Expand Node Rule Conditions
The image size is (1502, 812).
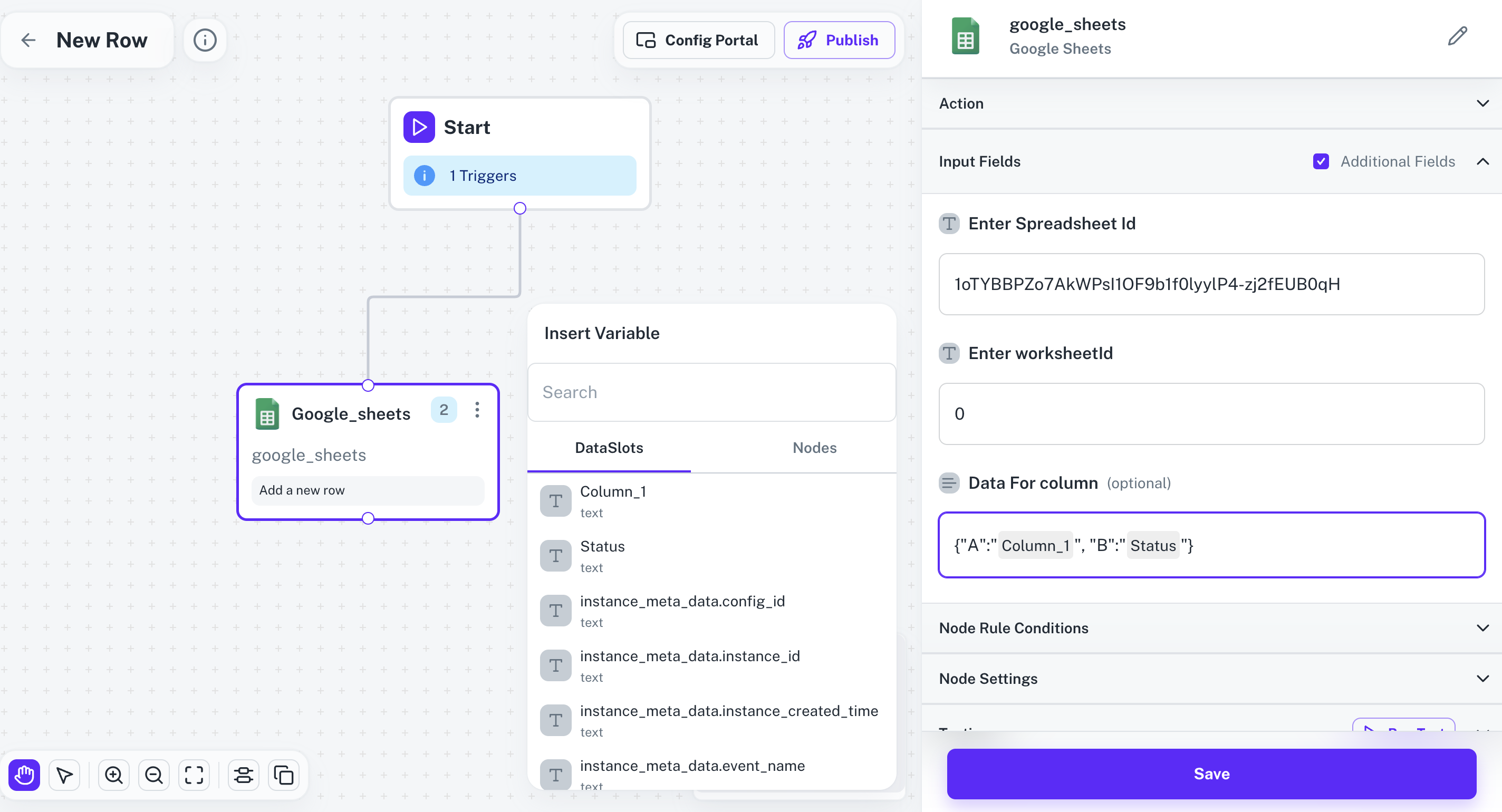(1484, 628)
